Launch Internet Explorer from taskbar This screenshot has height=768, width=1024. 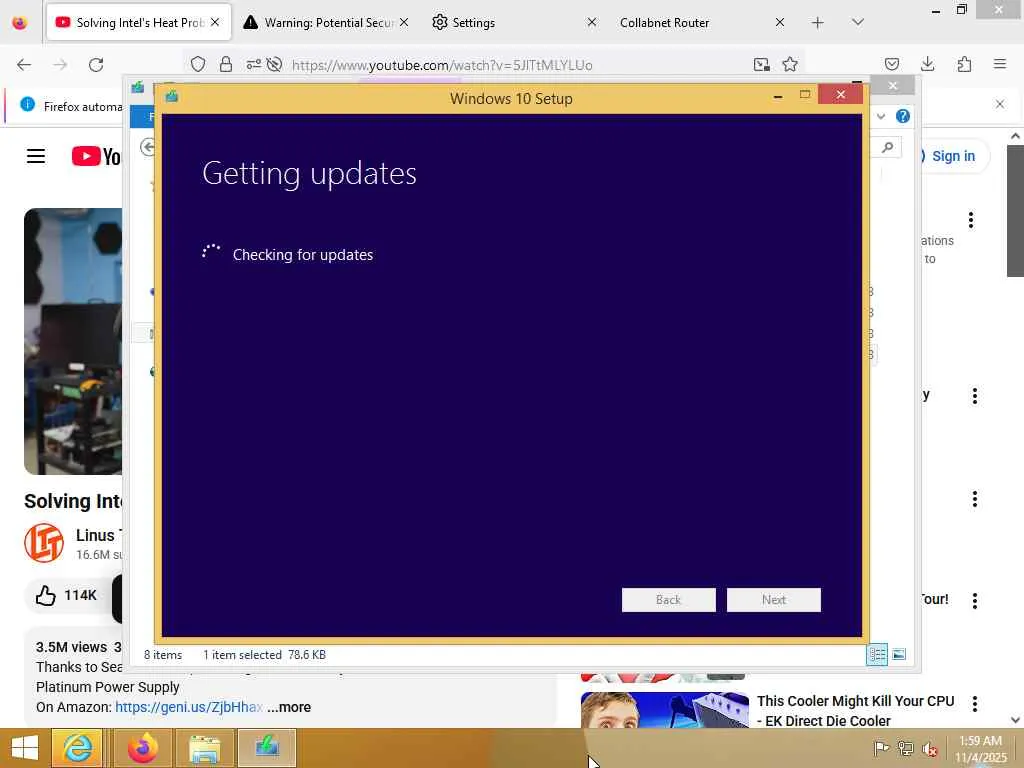[x=77, y=748]
